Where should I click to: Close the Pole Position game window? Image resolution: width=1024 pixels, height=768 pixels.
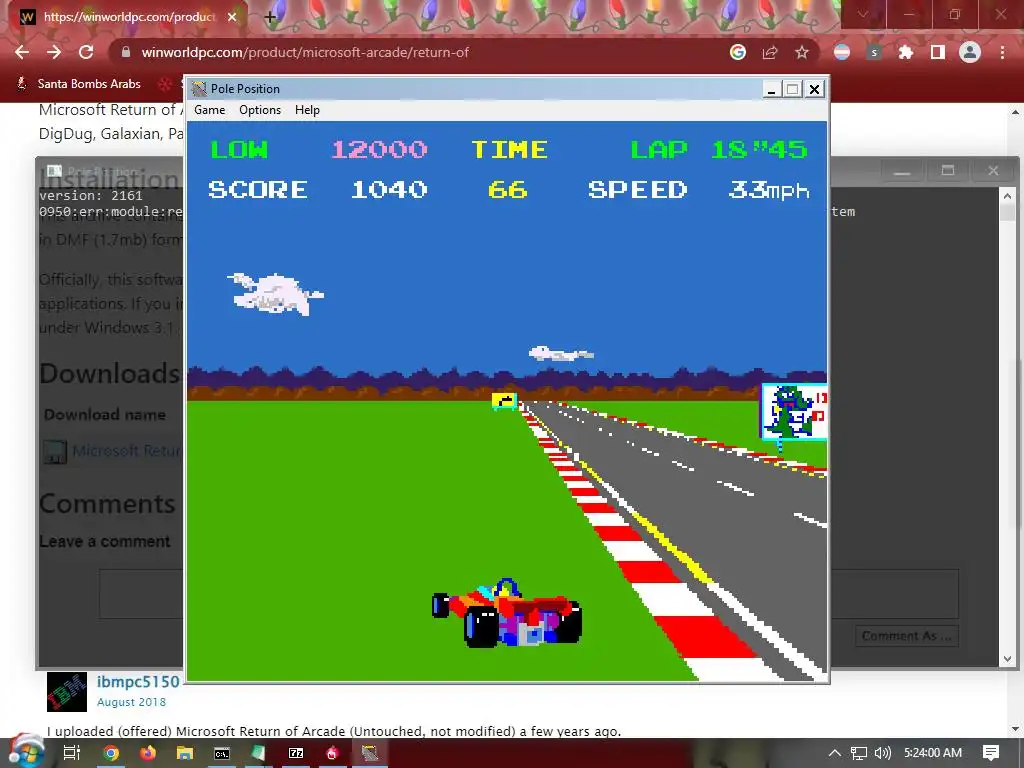814,89
